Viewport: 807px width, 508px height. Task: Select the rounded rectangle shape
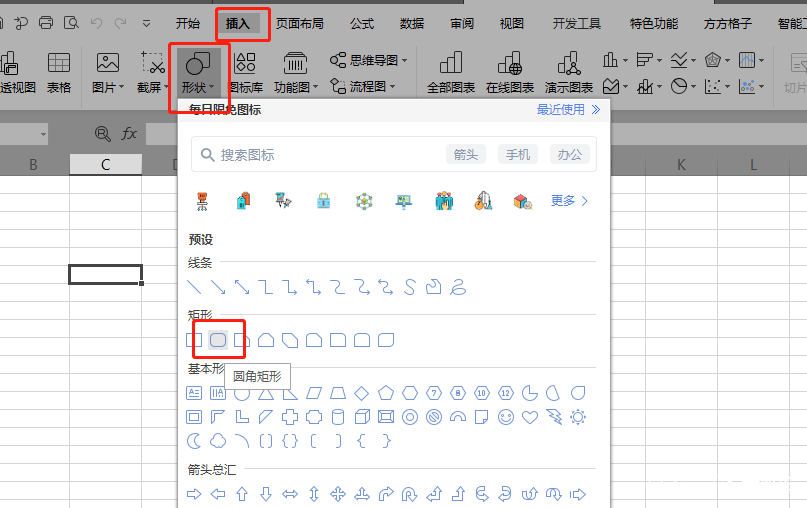[218, 340]
